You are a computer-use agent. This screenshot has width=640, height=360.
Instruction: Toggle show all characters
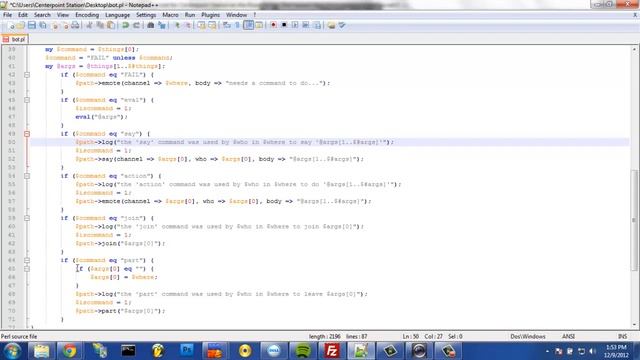[238, 25]
